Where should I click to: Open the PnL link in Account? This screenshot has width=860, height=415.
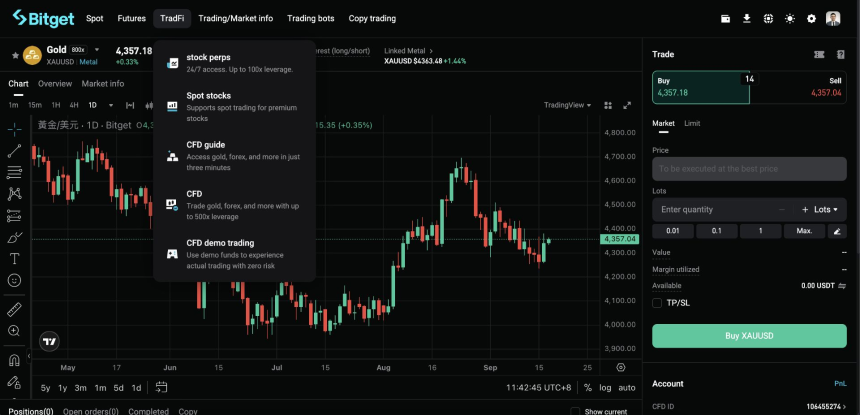[x=840, y=384]
